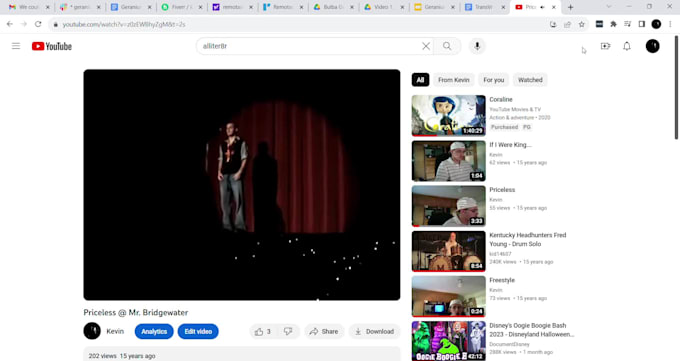The height and width of the screenshot is (361, 680).
Task: Go back in the browser
Action: [x=10, y=24]
